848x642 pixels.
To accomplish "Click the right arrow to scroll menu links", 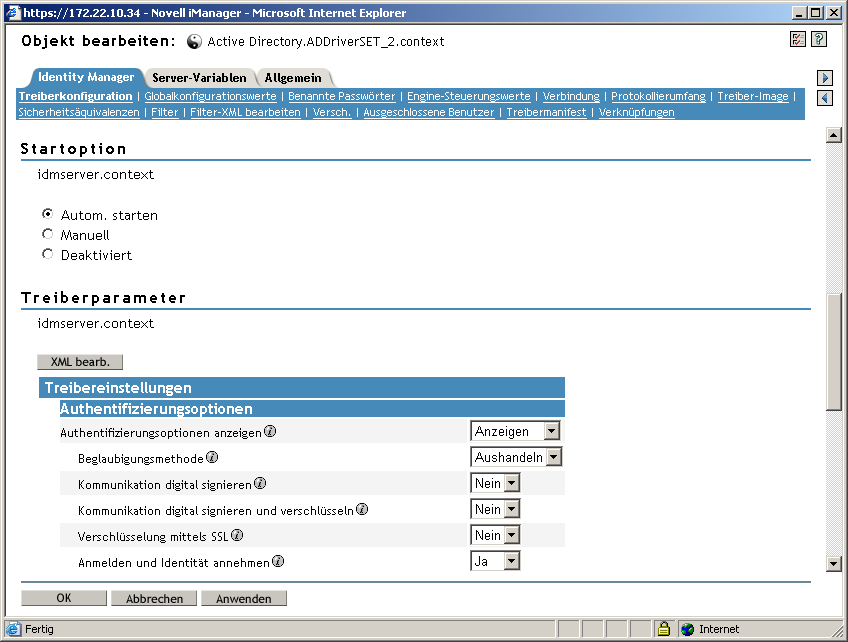I will 825,77.
